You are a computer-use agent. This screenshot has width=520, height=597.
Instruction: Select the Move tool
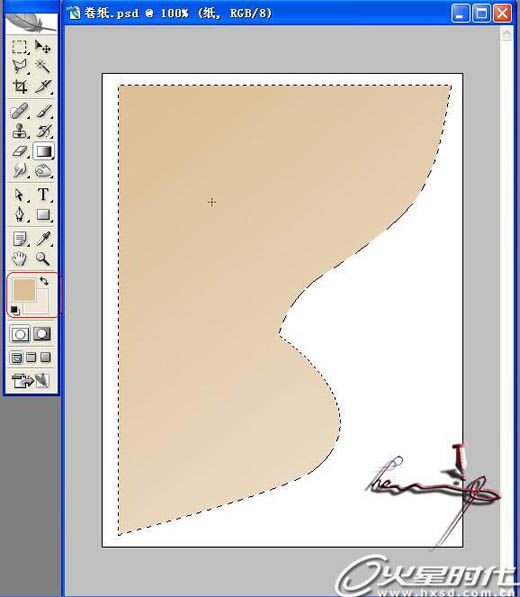tap(43, 47)
